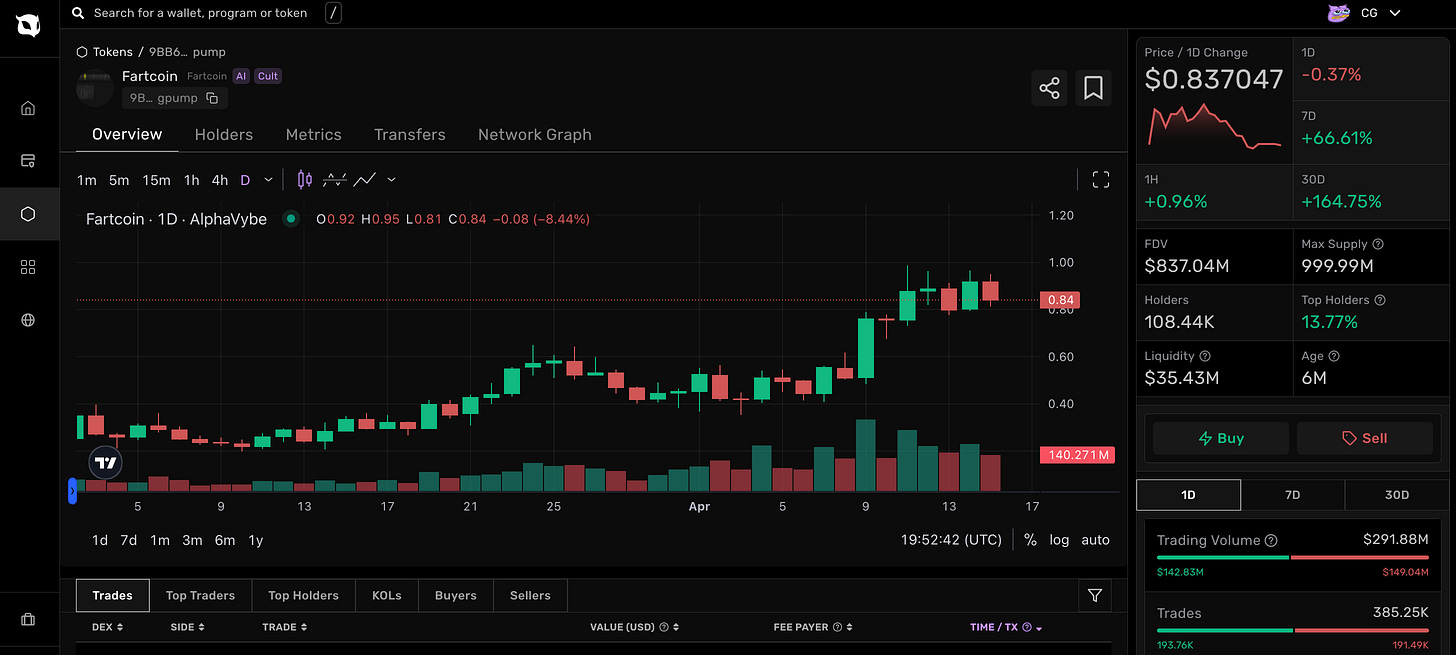This screenshot has width=1456, height=655.
Task: Set chart range to 6m
Action: tap(225, 540)
